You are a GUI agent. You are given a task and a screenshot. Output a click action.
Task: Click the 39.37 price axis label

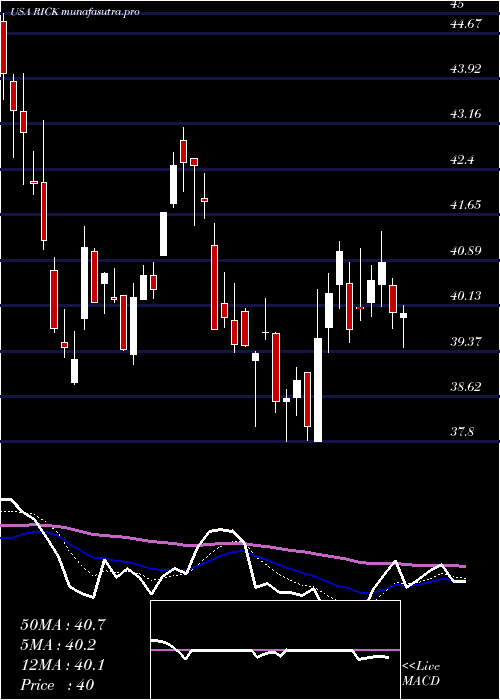(x=466, y=342)
